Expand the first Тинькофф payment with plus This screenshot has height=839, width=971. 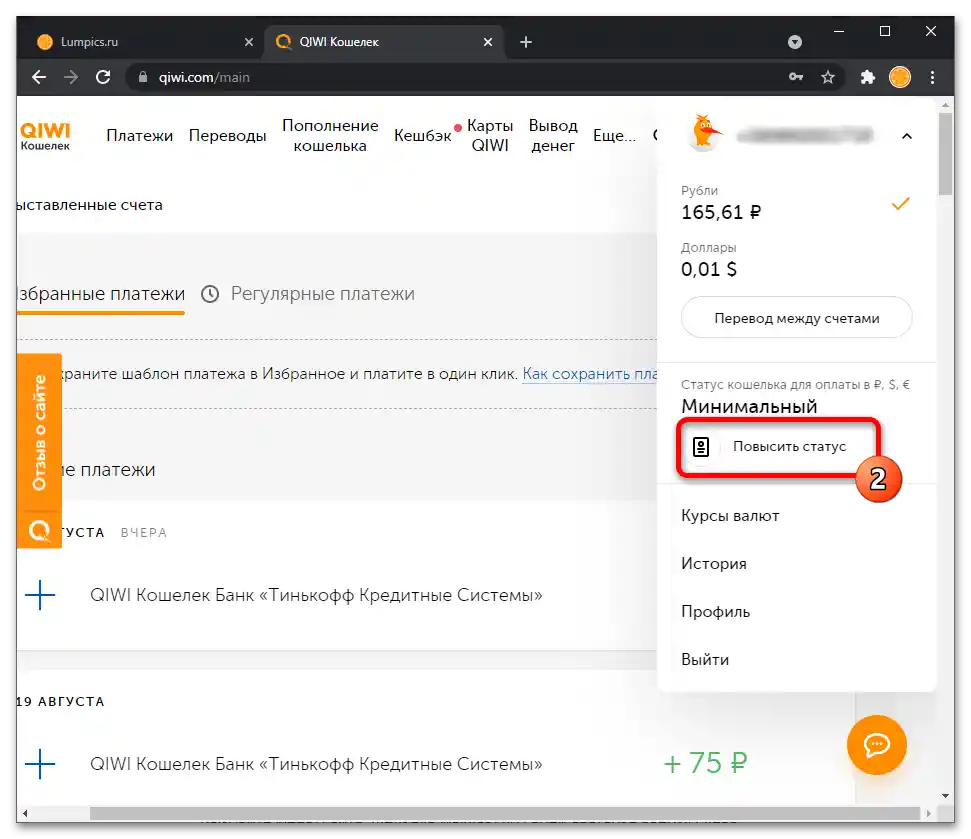[x=40, y=596]
